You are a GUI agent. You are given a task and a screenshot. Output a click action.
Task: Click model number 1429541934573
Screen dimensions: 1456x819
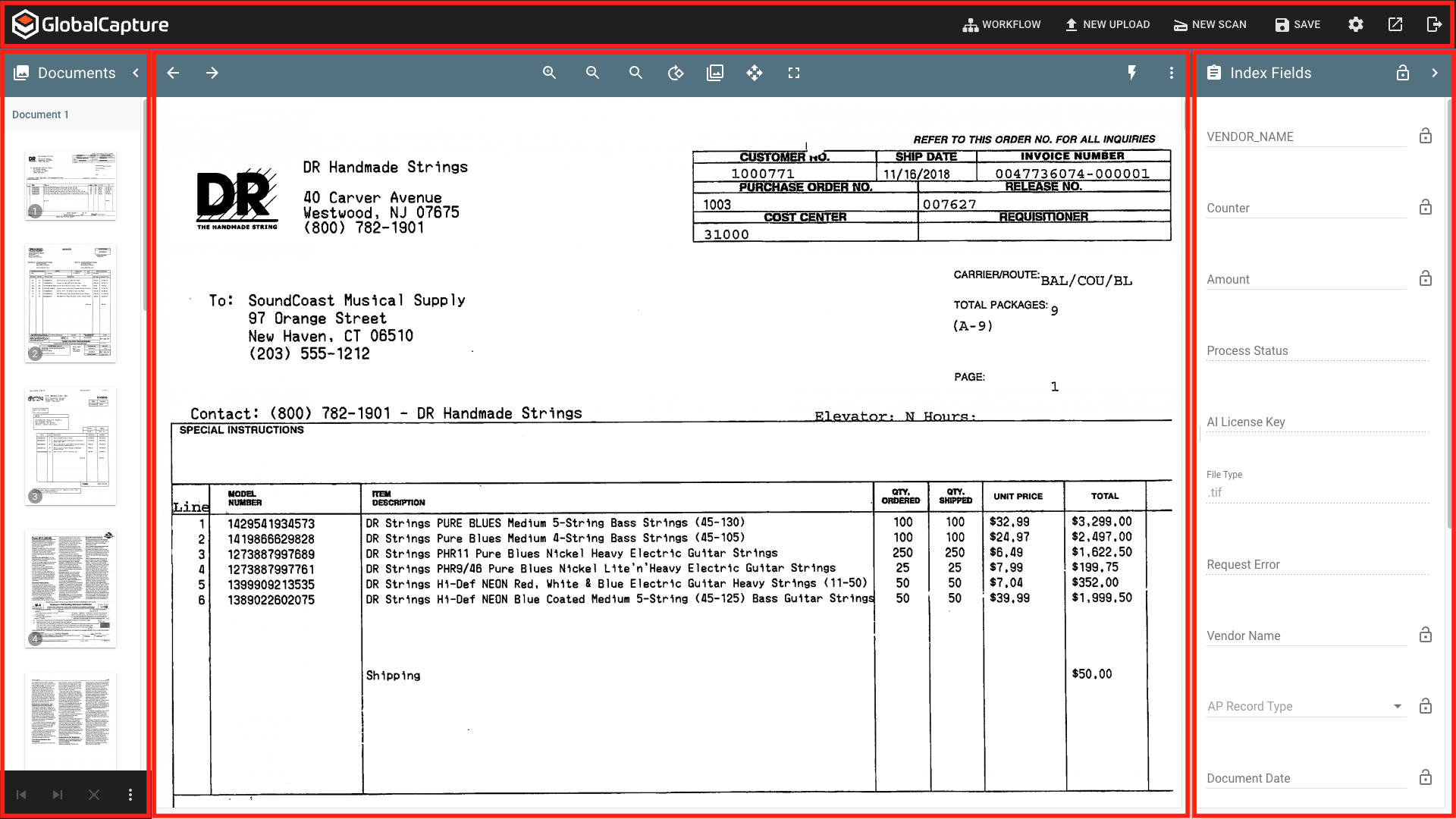(271, 524)
